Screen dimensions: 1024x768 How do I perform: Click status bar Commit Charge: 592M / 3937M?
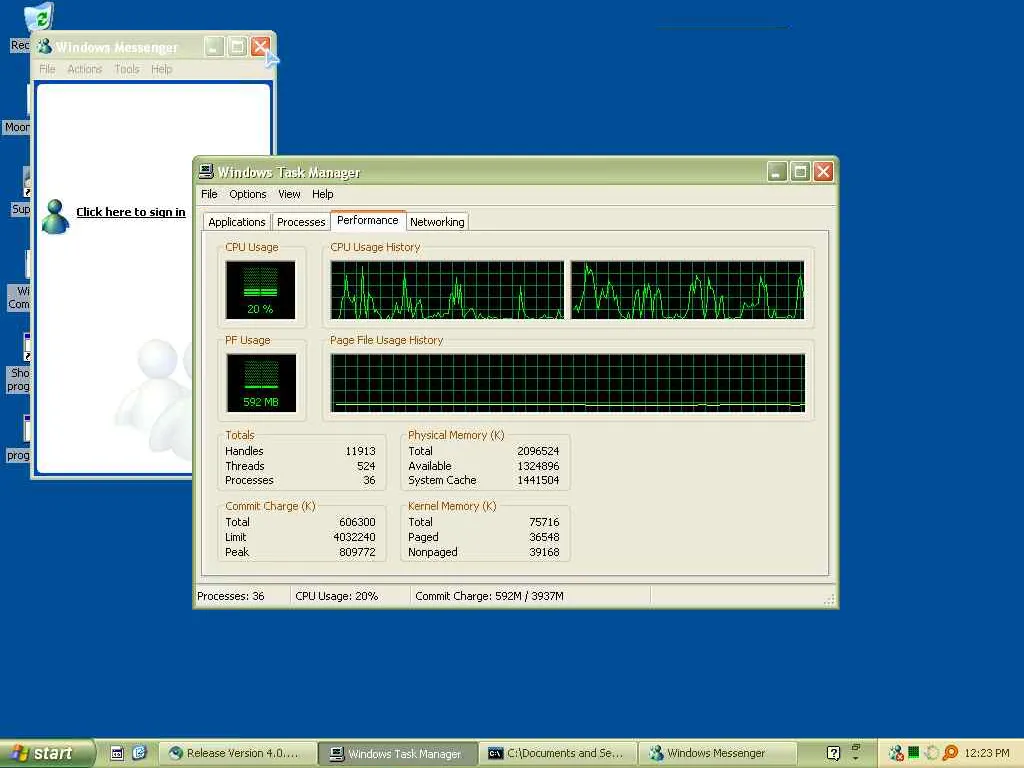tap(489, 596)
